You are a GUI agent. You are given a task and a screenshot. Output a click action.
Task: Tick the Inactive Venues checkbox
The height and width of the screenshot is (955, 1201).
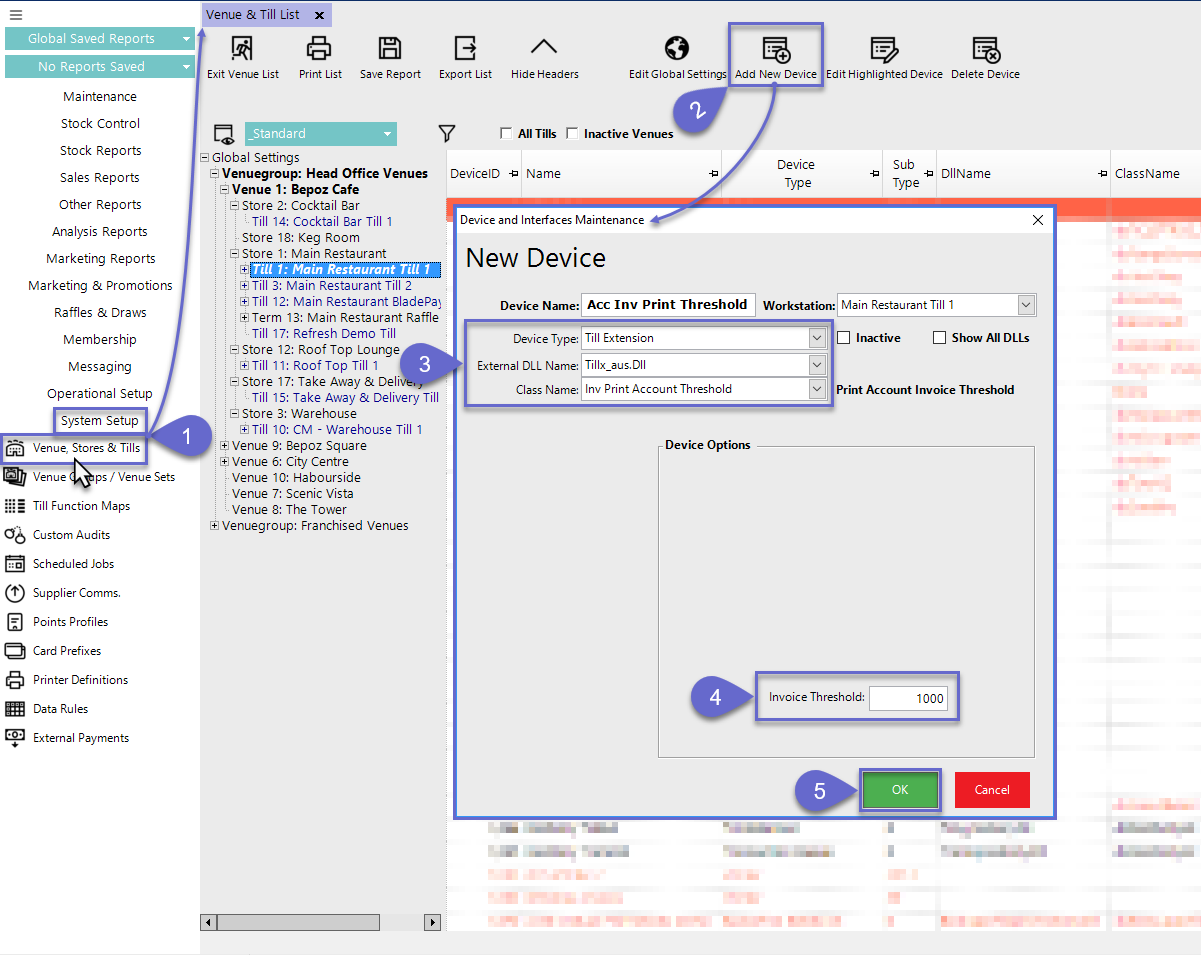point(572,134)
